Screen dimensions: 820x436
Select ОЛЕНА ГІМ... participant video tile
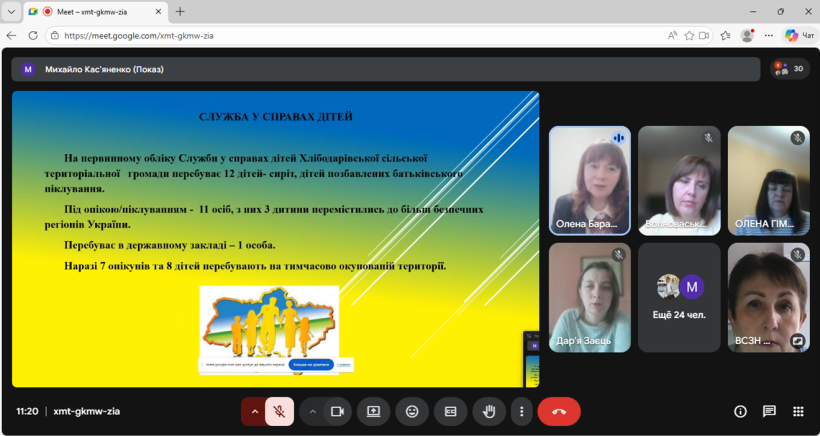point(769,181)
